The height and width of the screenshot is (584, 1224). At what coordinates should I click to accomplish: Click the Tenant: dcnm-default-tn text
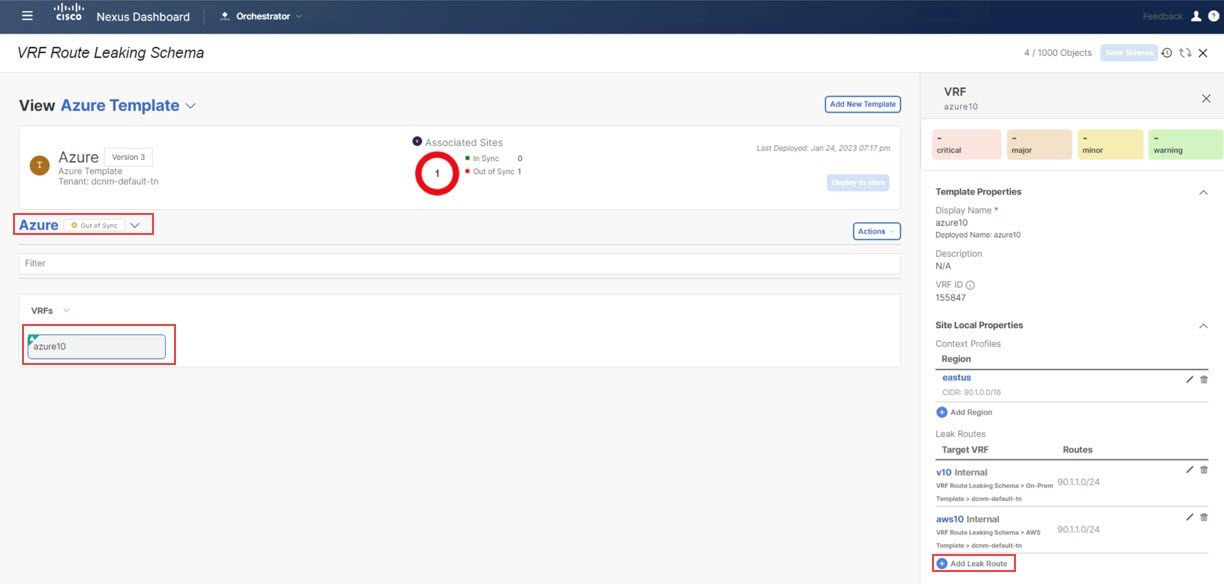[x=109, y=181]
